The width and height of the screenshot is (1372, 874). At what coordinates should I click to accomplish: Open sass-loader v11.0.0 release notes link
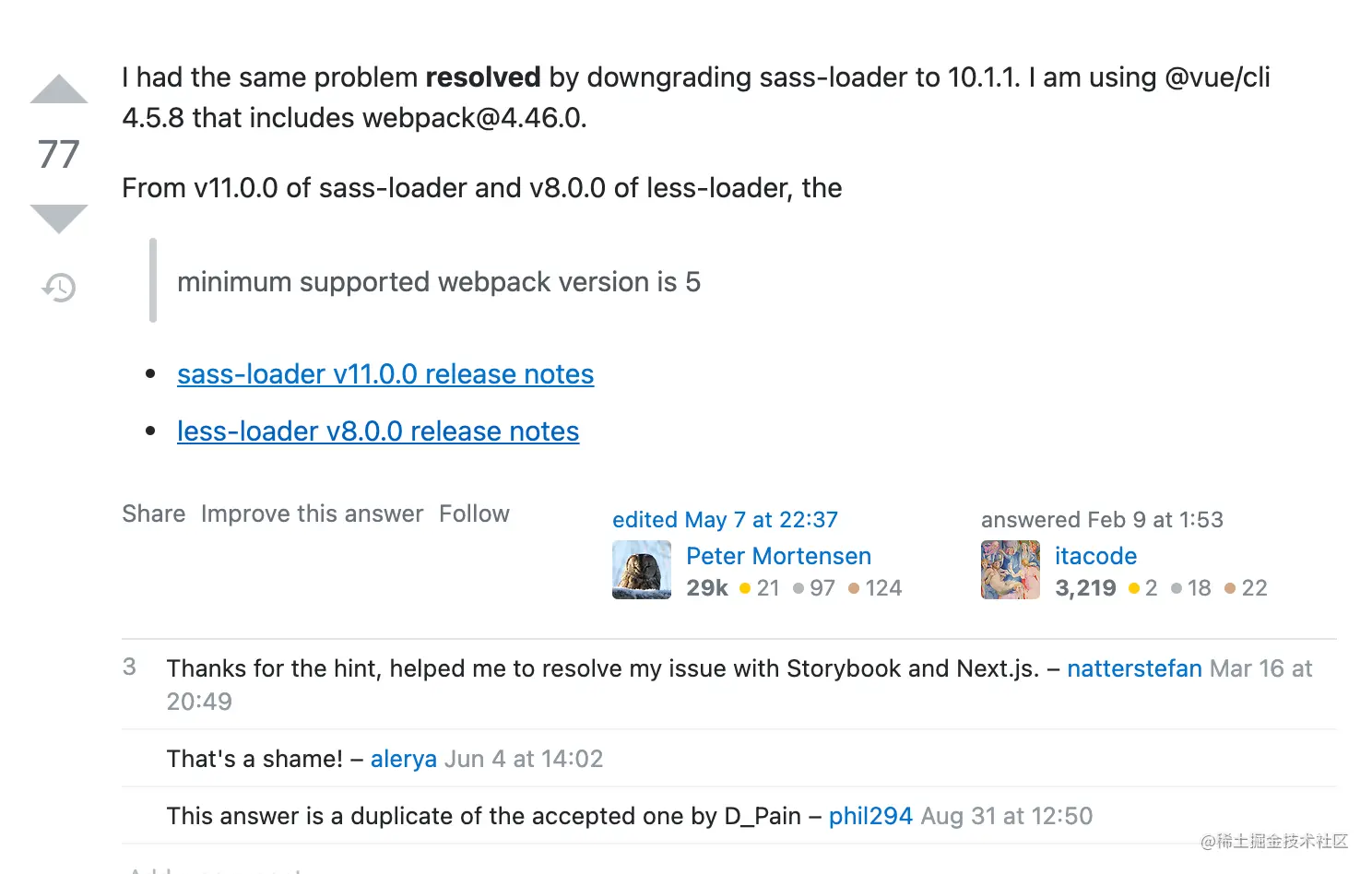coord(385,374)
